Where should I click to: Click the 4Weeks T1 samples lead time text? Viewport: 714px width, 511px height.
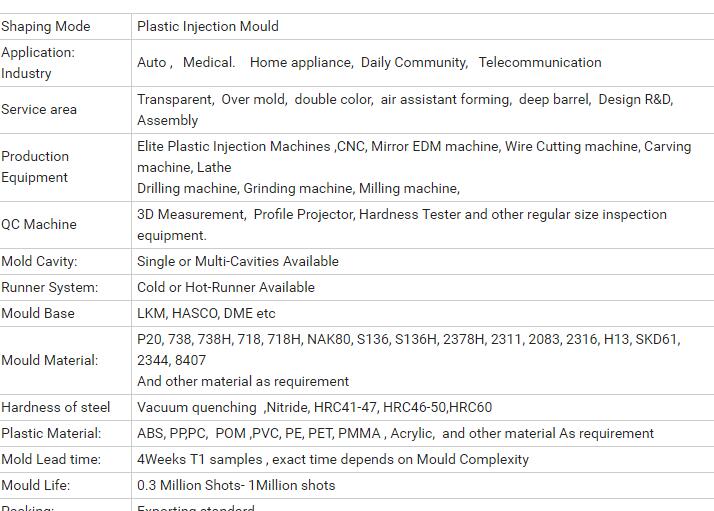coord(333,459)
